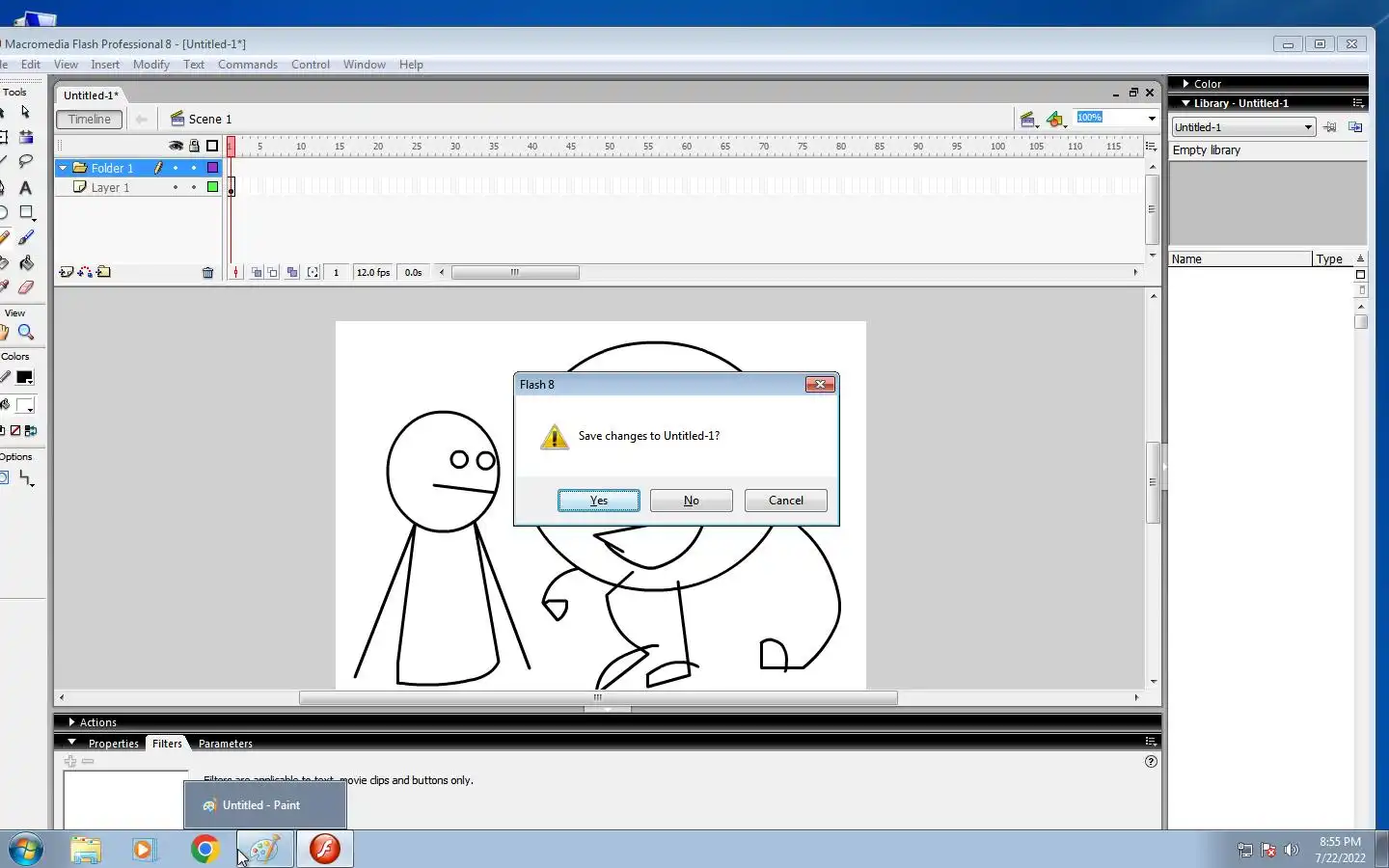Open the Control menu
The image size is (1389, 868).
pyautogui.click(x=311, y=65)
